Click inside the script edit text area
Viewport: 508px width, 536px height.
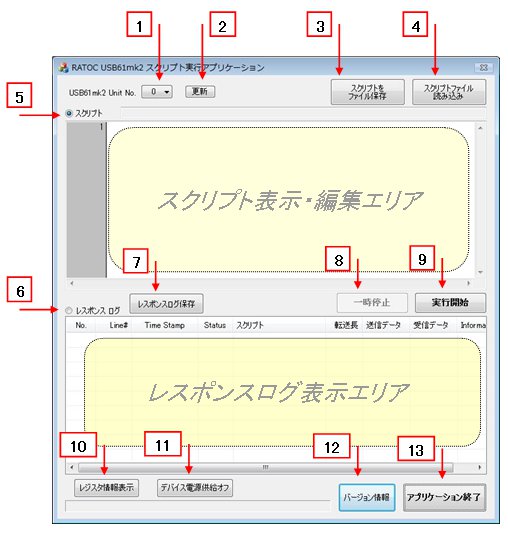coord(291,200)
